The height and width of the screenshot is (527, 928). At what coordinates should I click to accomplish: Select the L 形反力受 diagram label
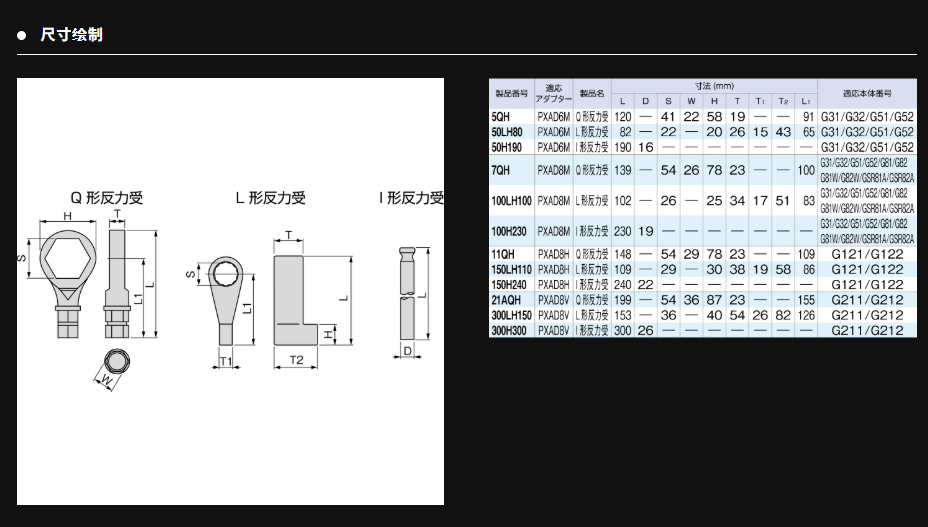(270, 198)
